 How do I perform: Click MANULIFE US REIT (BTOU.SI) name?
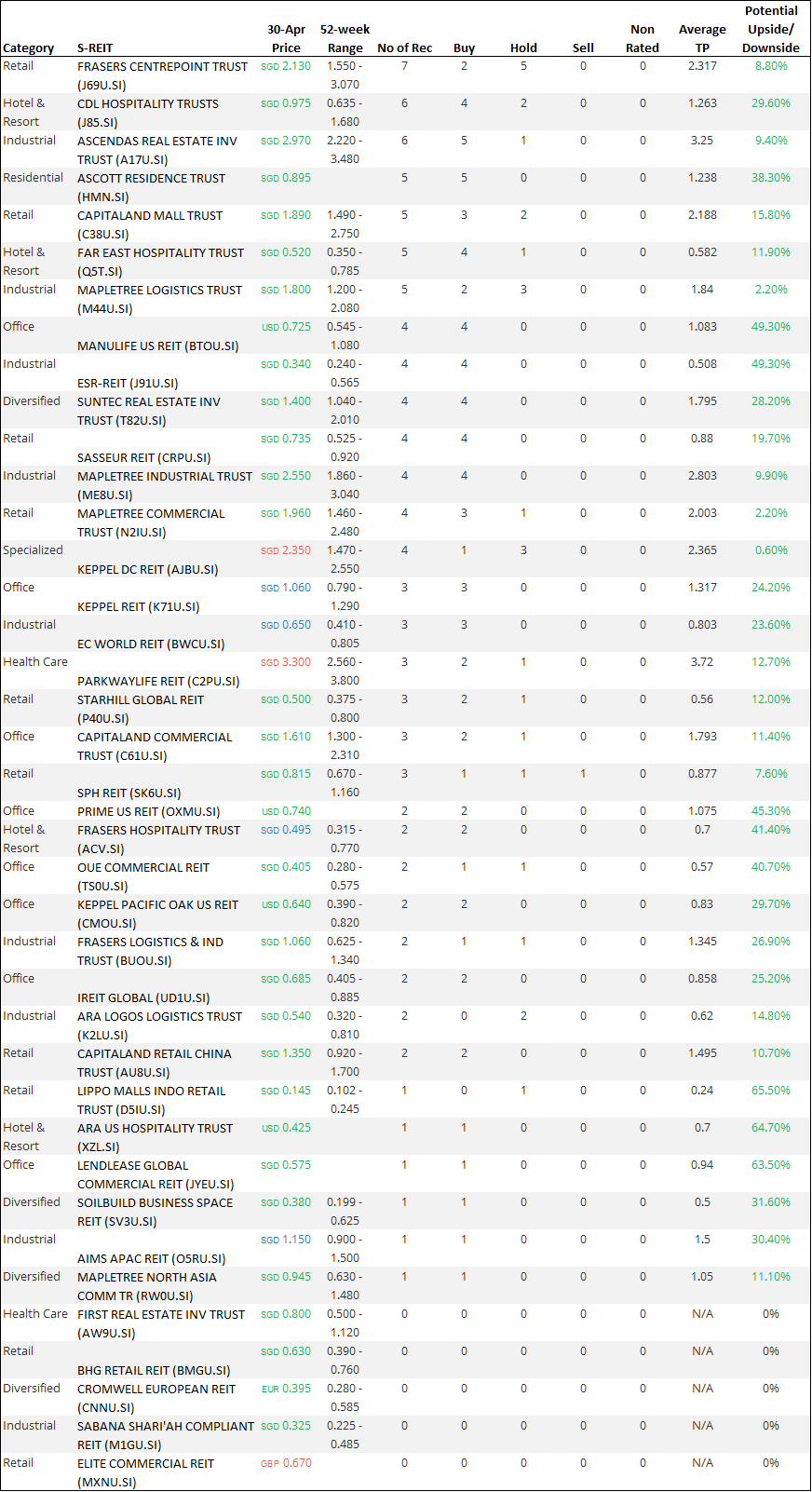[x=157, y=346]
